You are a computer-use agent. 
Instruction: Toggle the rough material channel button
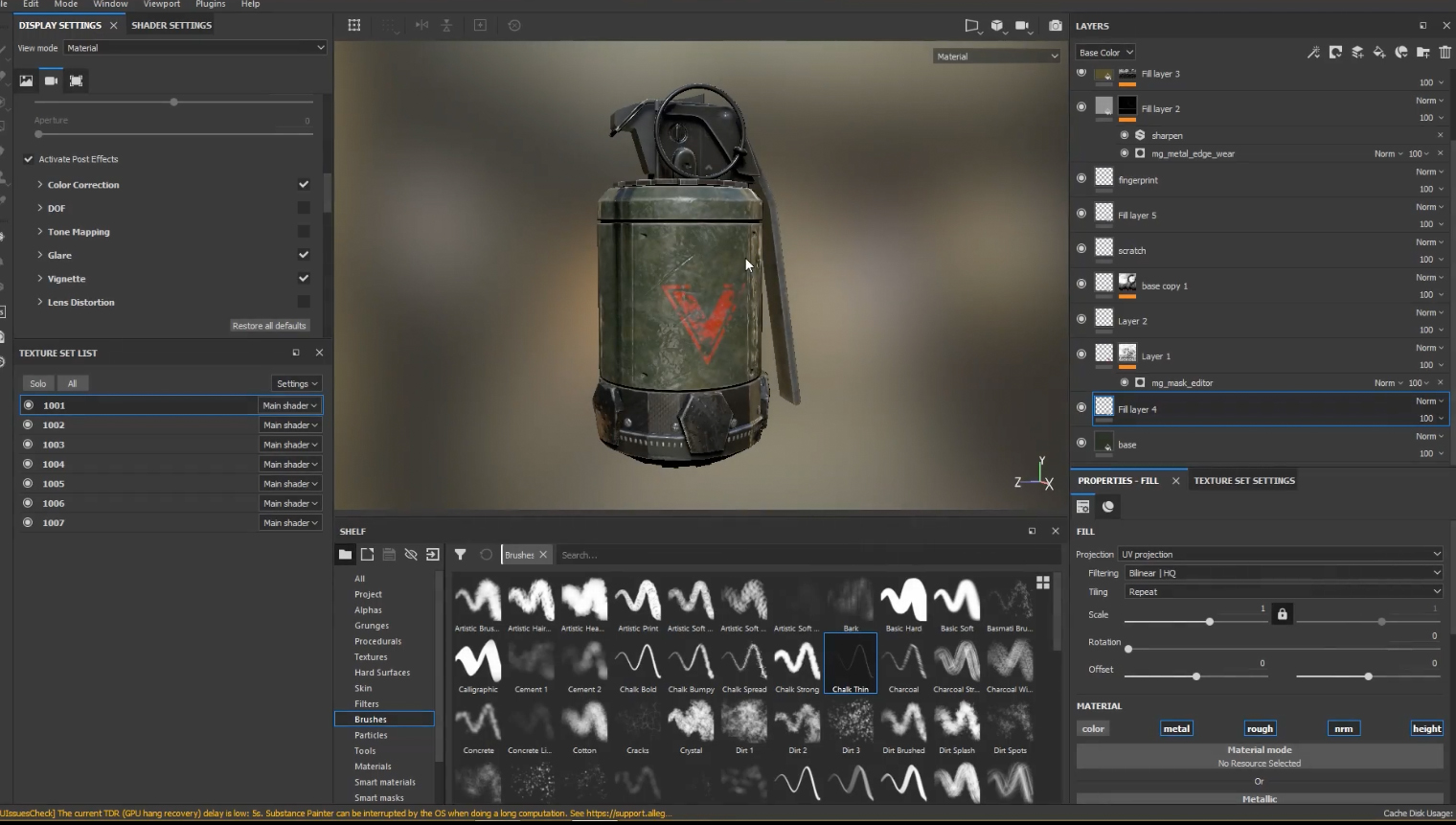(x=1260, y=729)
